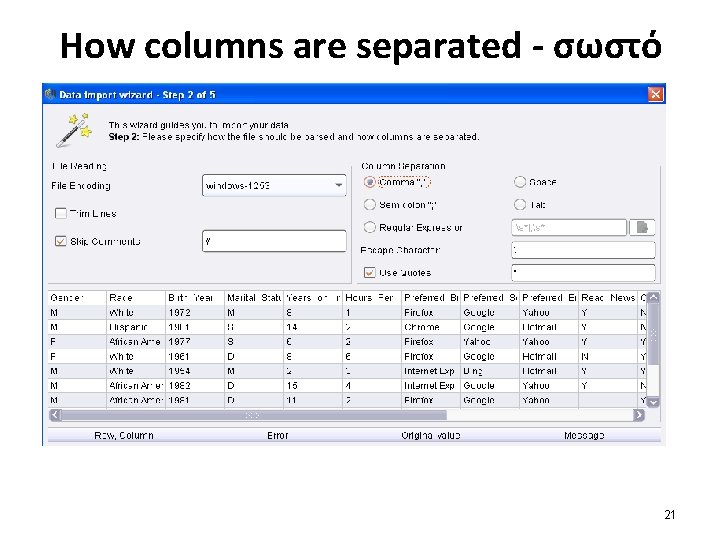Open the File Encoding dropdown

pos(339,185)
